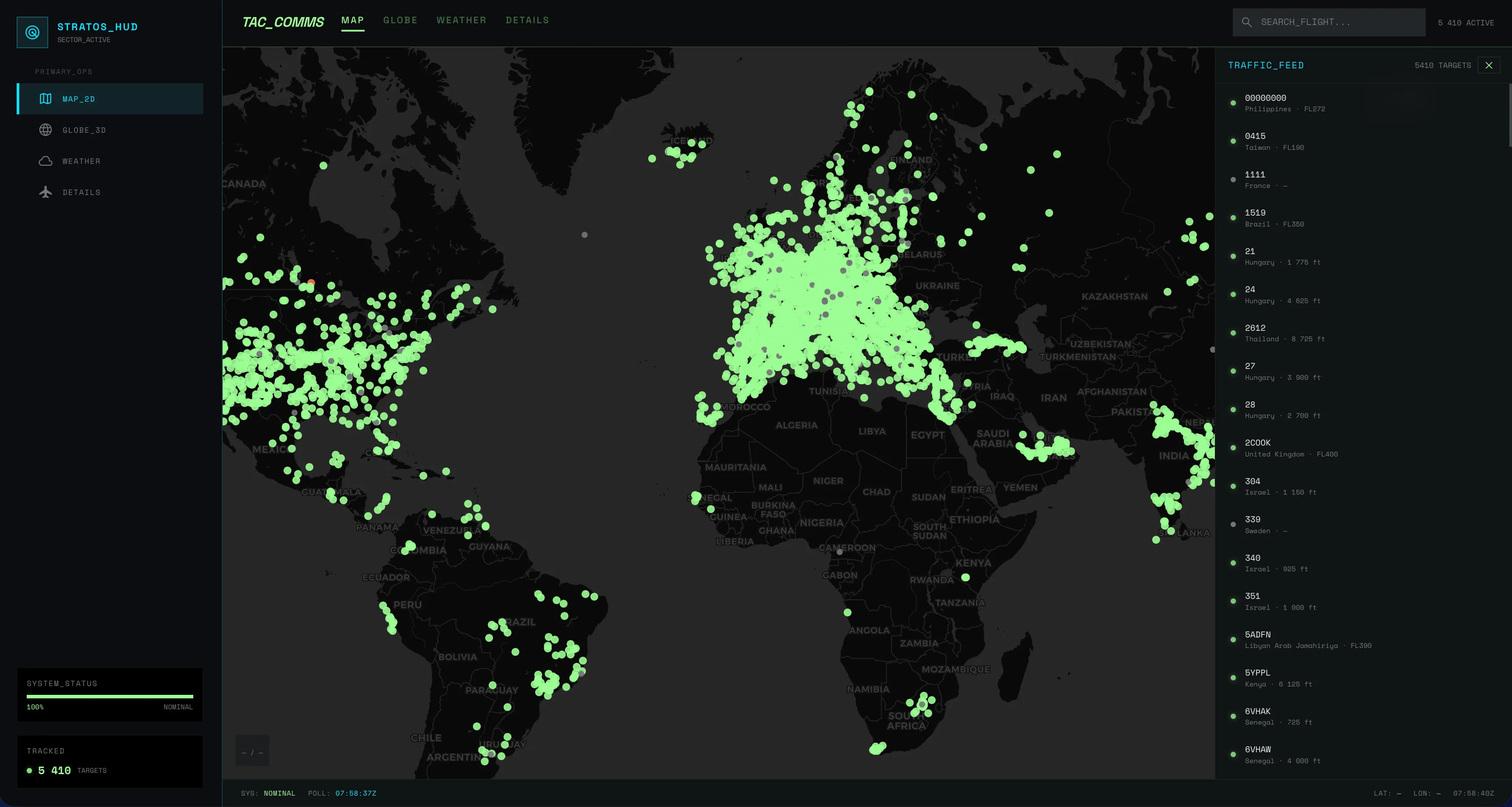Select flight 304 from Israel
Viewport: 1512px width, 807px height.
coord(1362,487)
